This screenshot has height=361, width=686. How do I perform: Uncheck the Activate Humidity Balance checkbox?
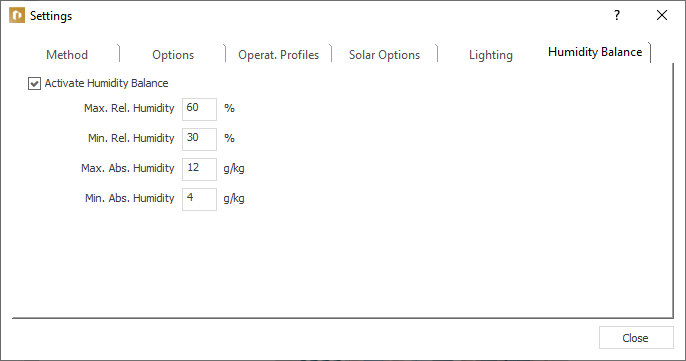pyautogui.click(x=34, y=83)
